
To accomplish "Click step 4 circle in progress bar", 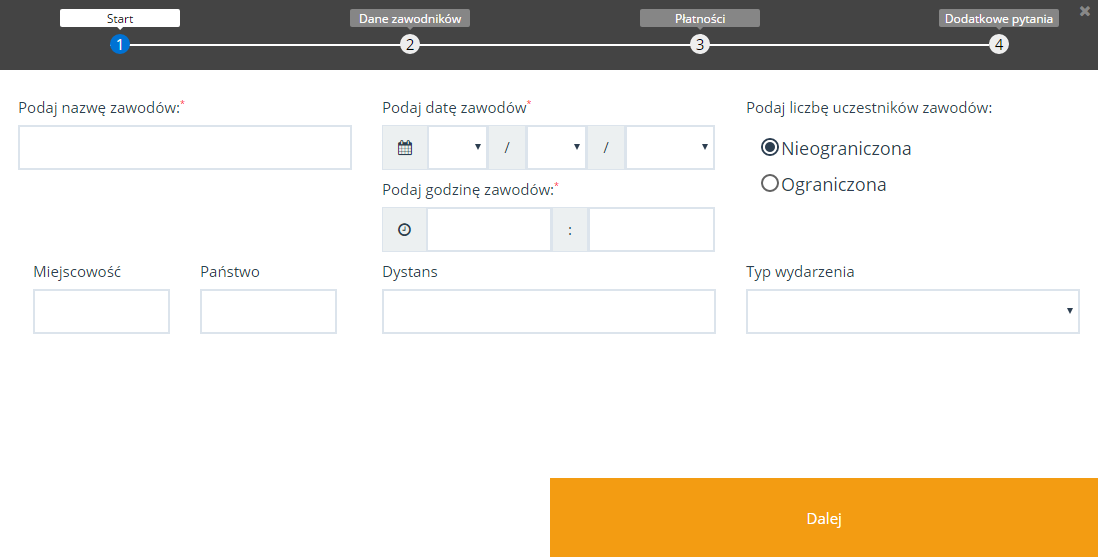I will coord(999,44).
